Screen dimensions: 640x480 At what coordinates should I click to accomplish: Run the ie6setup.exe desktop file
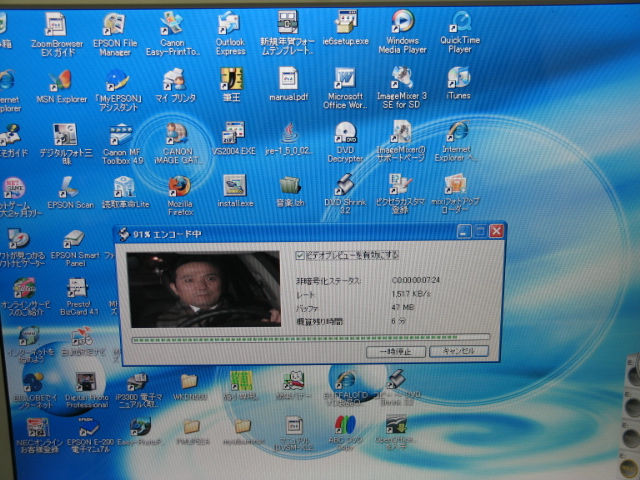pos(347,23)
